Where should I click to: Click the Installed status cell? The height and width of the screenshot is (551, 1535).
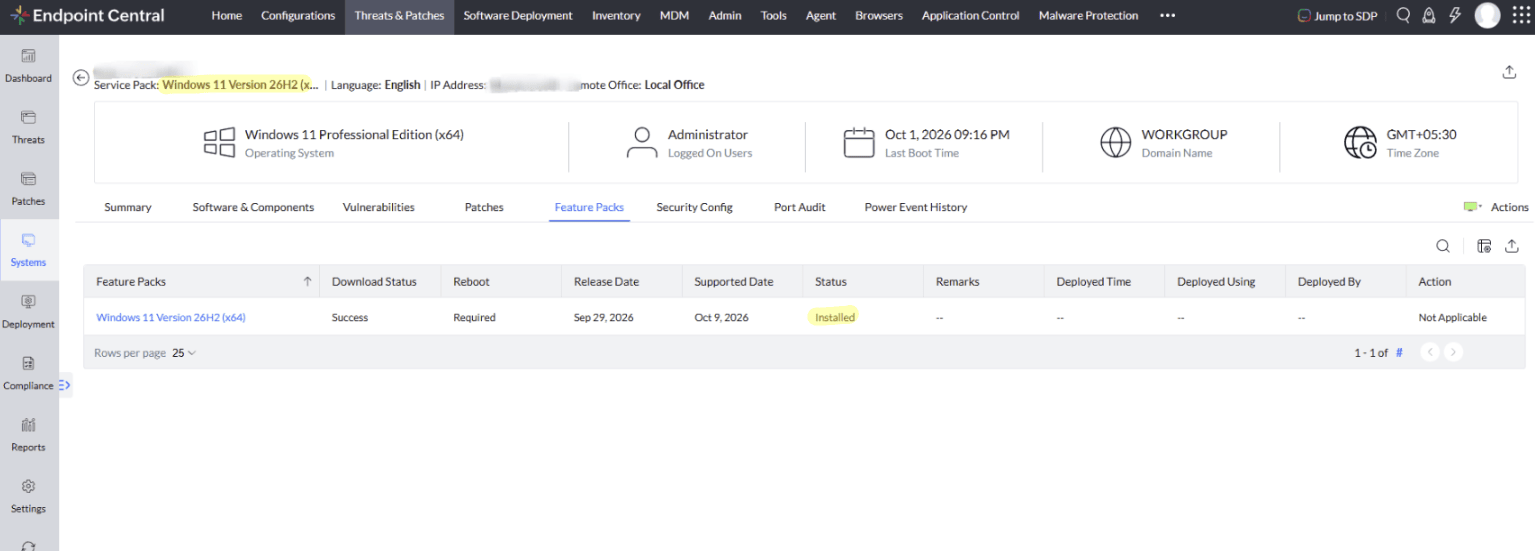coord(835,317)
